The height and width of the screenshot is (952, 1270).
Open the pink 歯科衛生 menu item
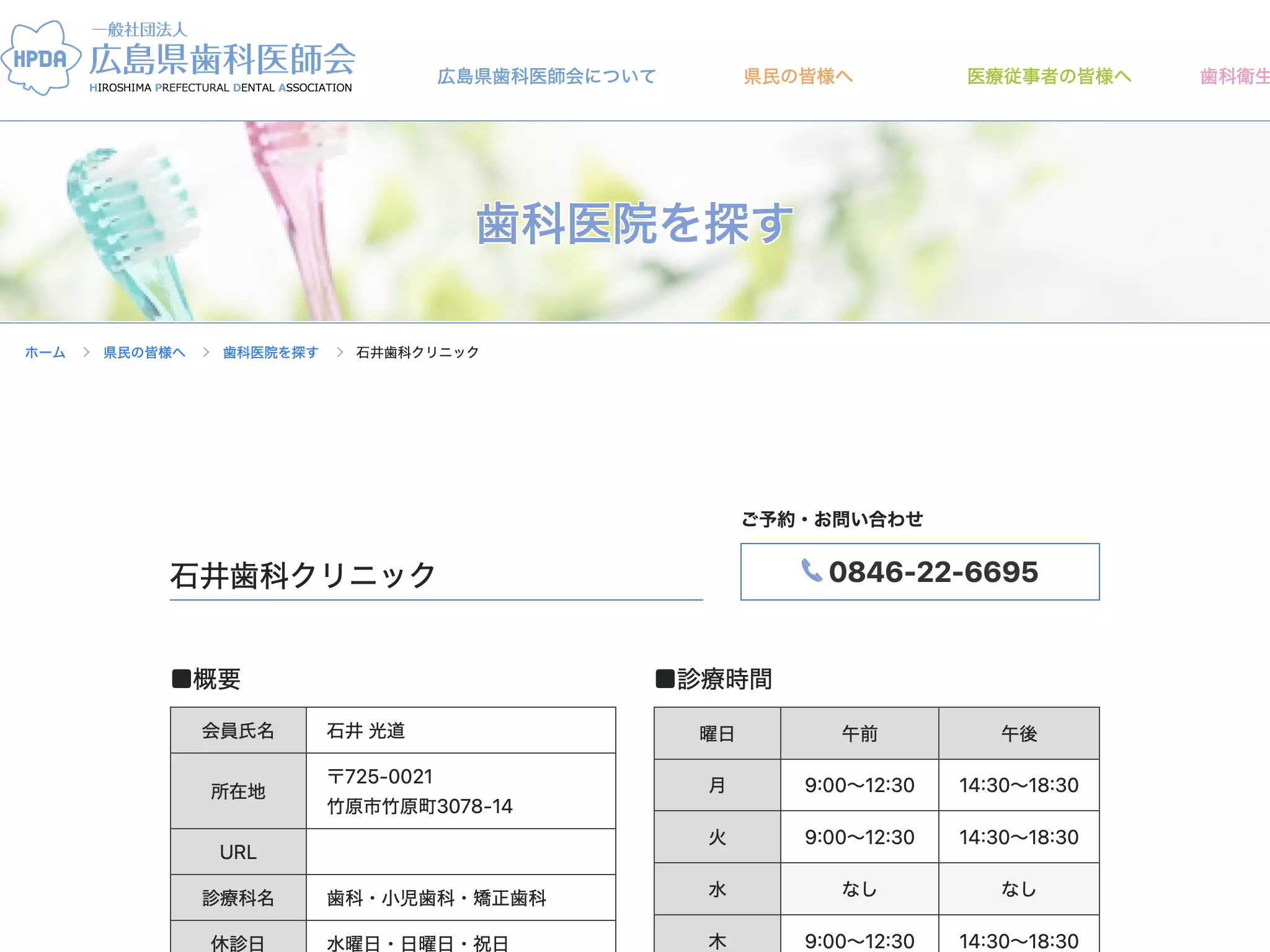tap(1235, 76)
